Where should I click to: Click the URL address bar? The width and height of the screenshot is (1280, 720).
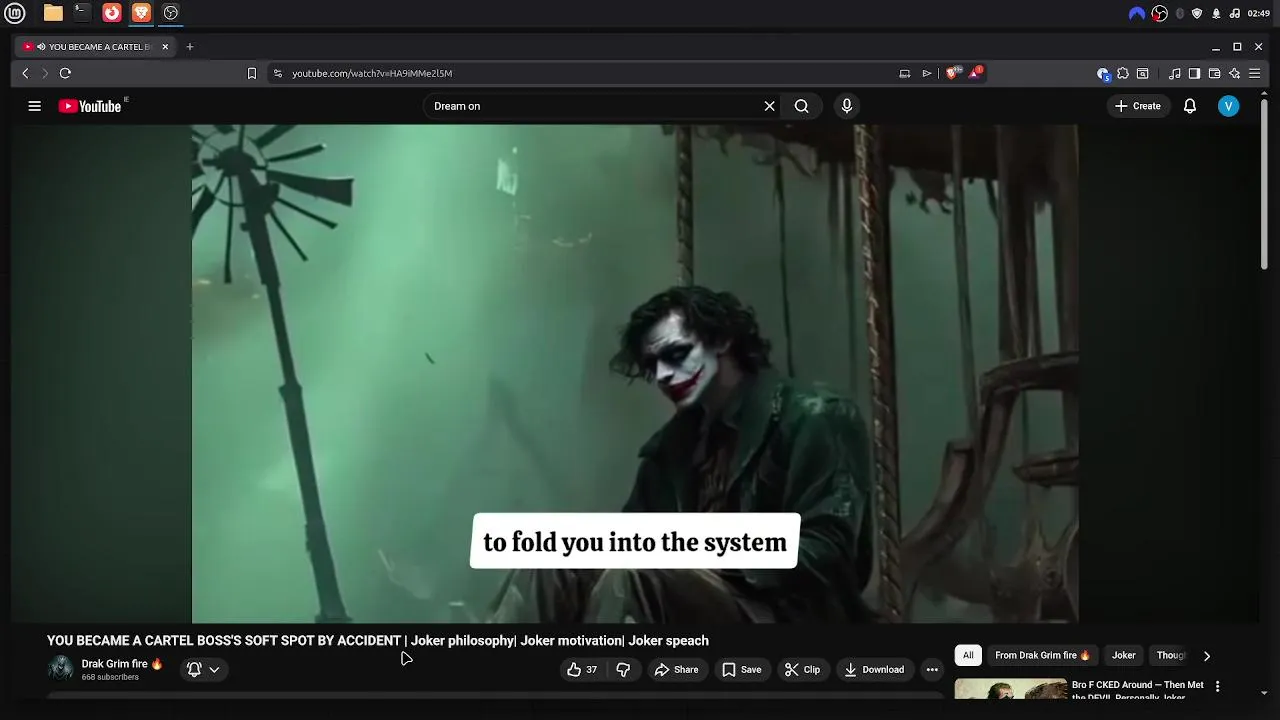tap(590, 73)
